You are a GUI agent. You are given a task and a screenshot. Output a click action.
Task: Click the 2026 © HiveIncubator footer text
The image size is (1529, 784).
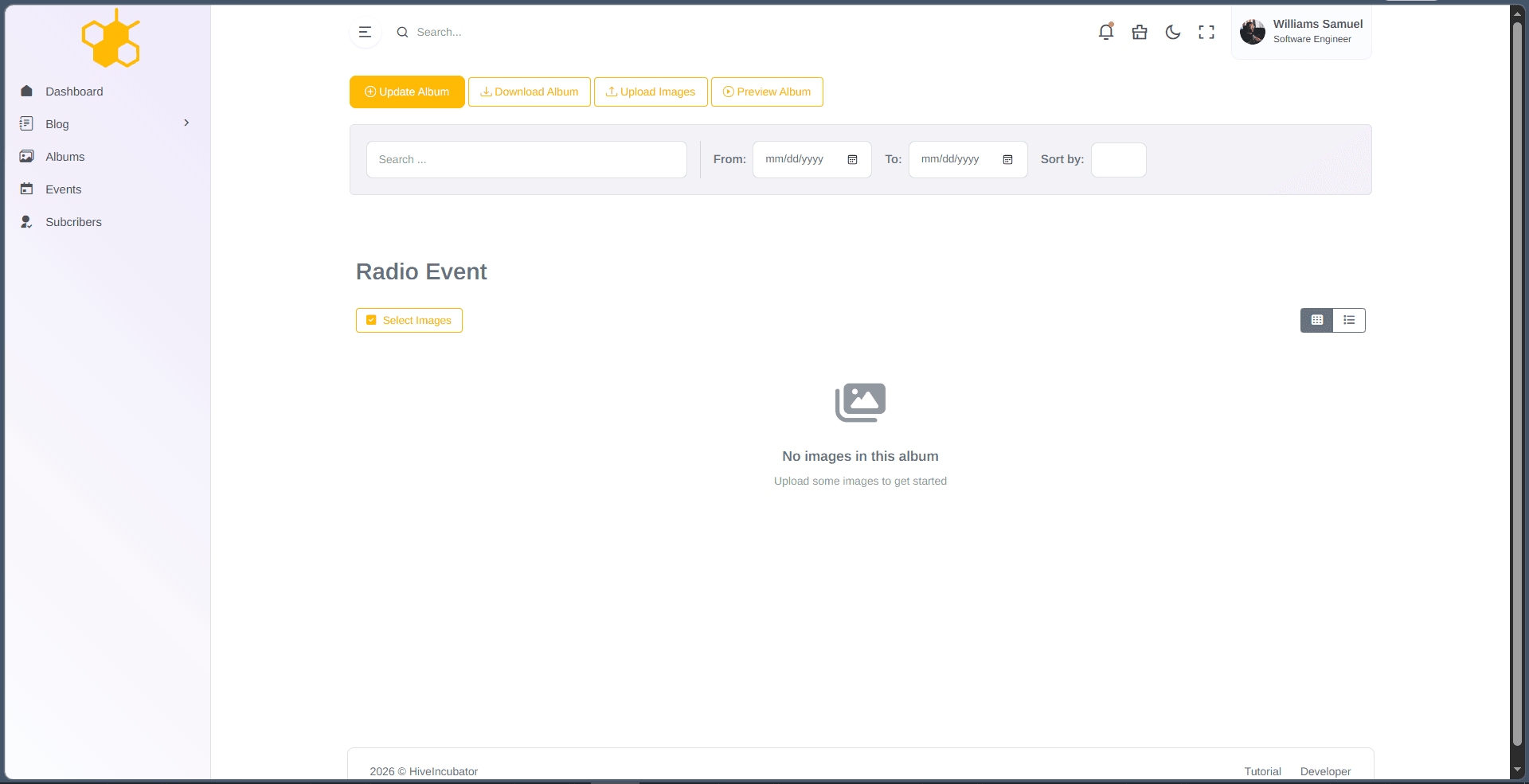tap(424, 771)
